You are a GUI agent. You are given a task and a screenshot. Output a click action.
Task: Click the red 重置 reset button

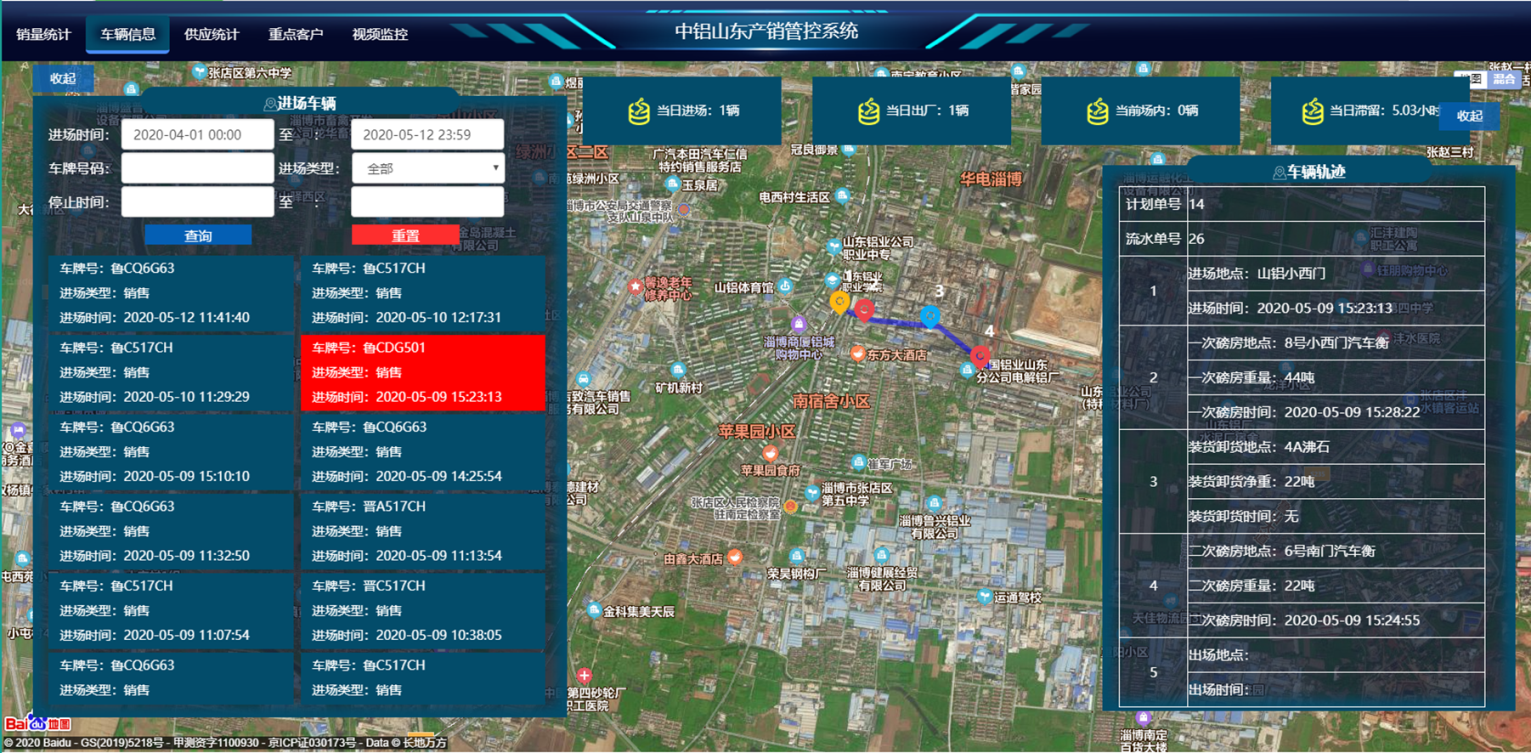point(405,236)
